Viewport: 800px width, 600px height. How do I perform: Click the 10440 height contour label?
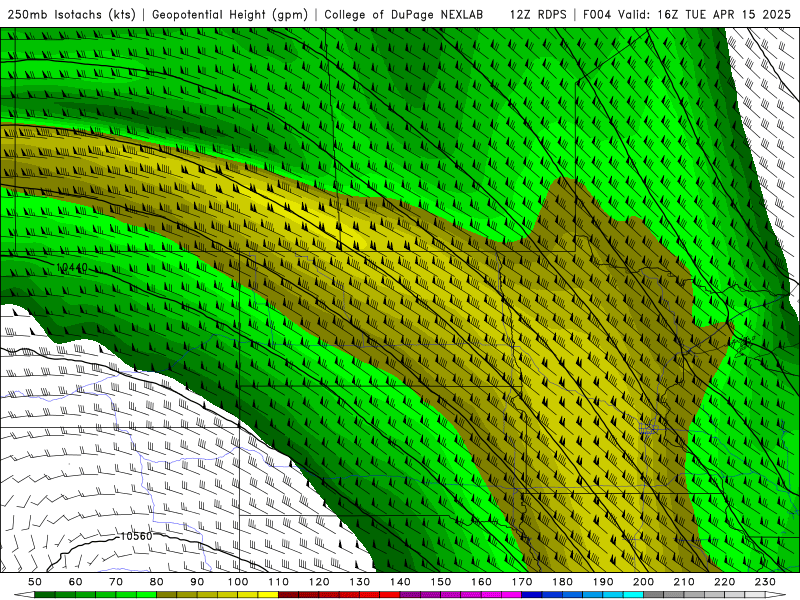(x=71, y=267)
